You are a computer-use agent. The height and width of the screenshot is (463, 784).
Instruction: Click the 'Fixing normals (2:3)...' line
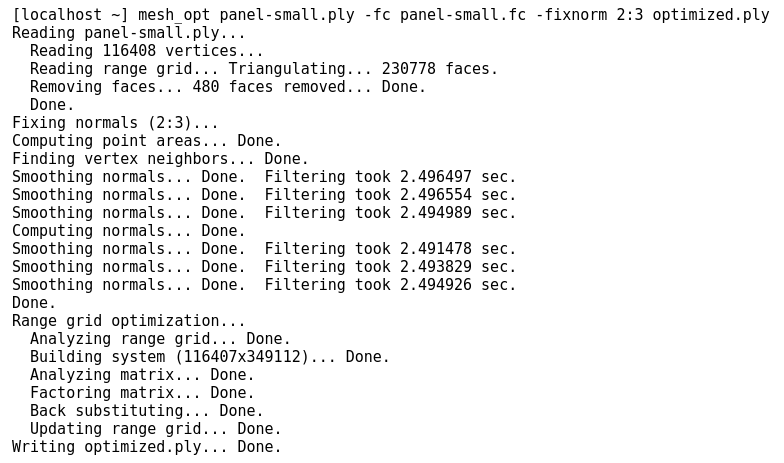pos(115,123)
